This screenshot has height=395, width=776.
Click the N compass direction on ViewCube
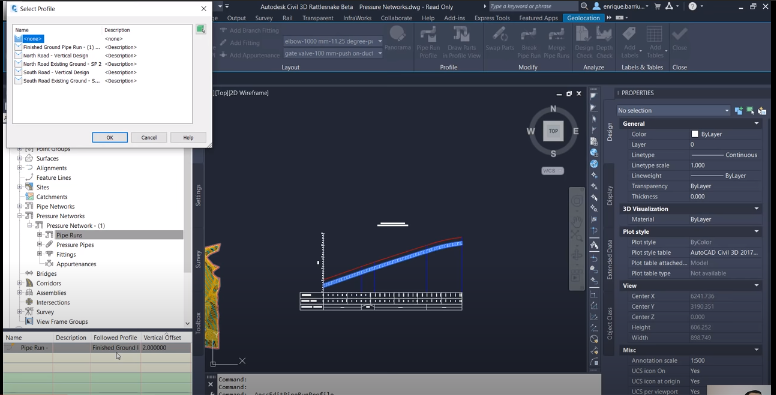pos(553,108)
